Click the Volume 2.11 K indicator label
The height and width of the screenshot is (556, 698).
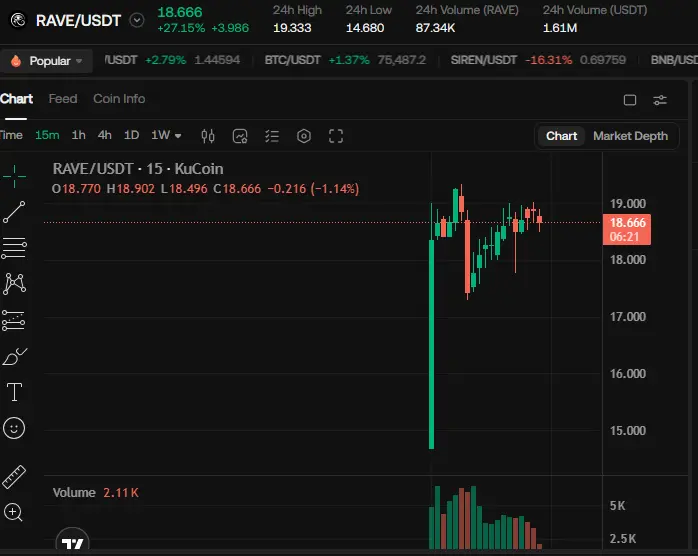pos(96,492)
